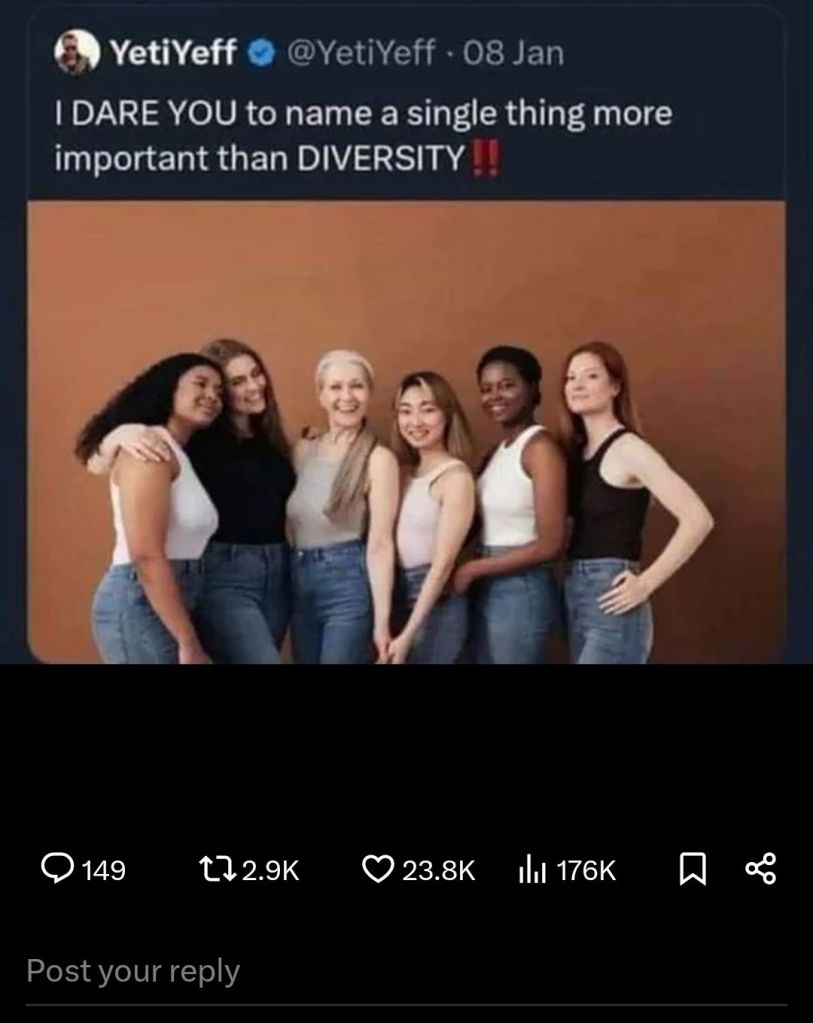Open the views bar chart icon
This screenshot has height=1023, width=813.
pos(532,870)
